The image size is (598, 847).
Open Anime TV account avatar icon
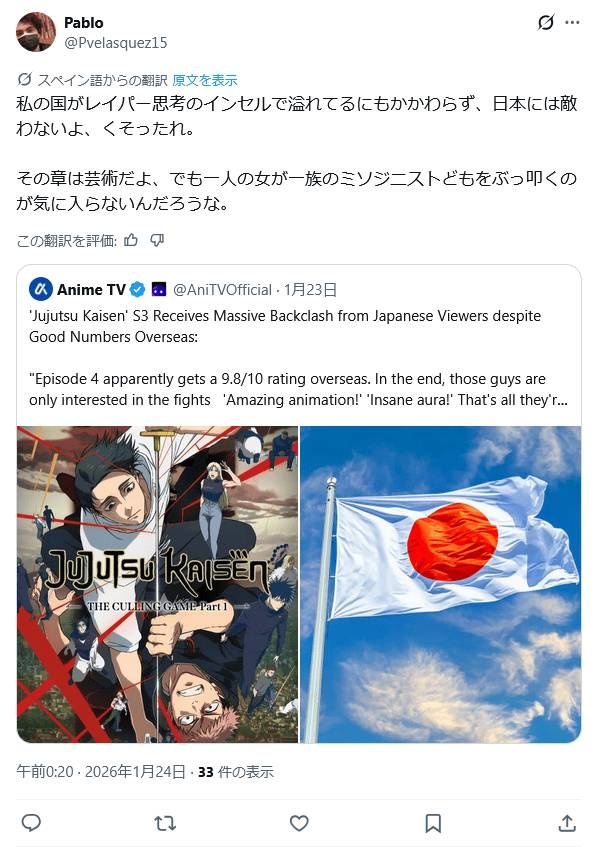tap(41, 290)
